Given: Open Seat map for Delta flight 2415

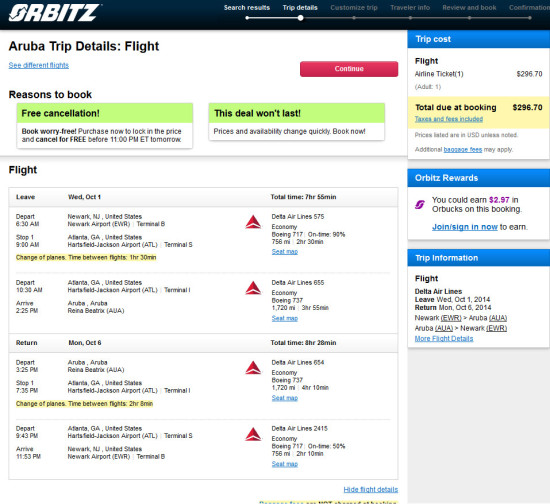Looking at the screenshot, I should pyautogui.click(x=284, y=464).
